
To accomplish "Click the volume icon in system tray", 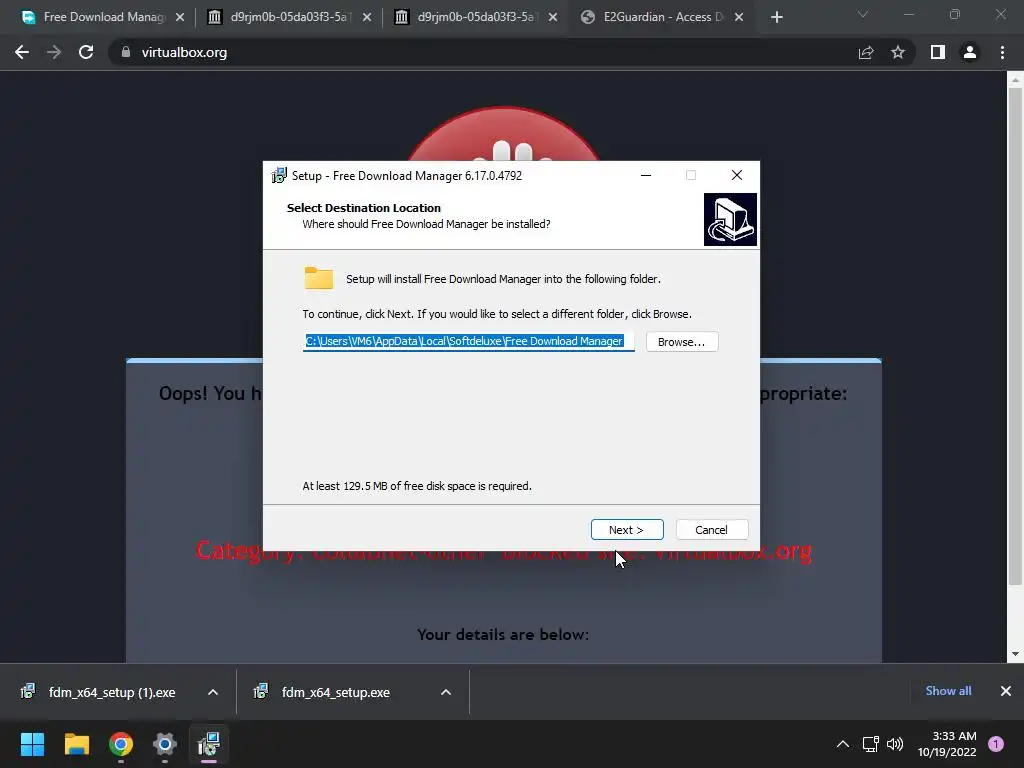I will [895, 744].
